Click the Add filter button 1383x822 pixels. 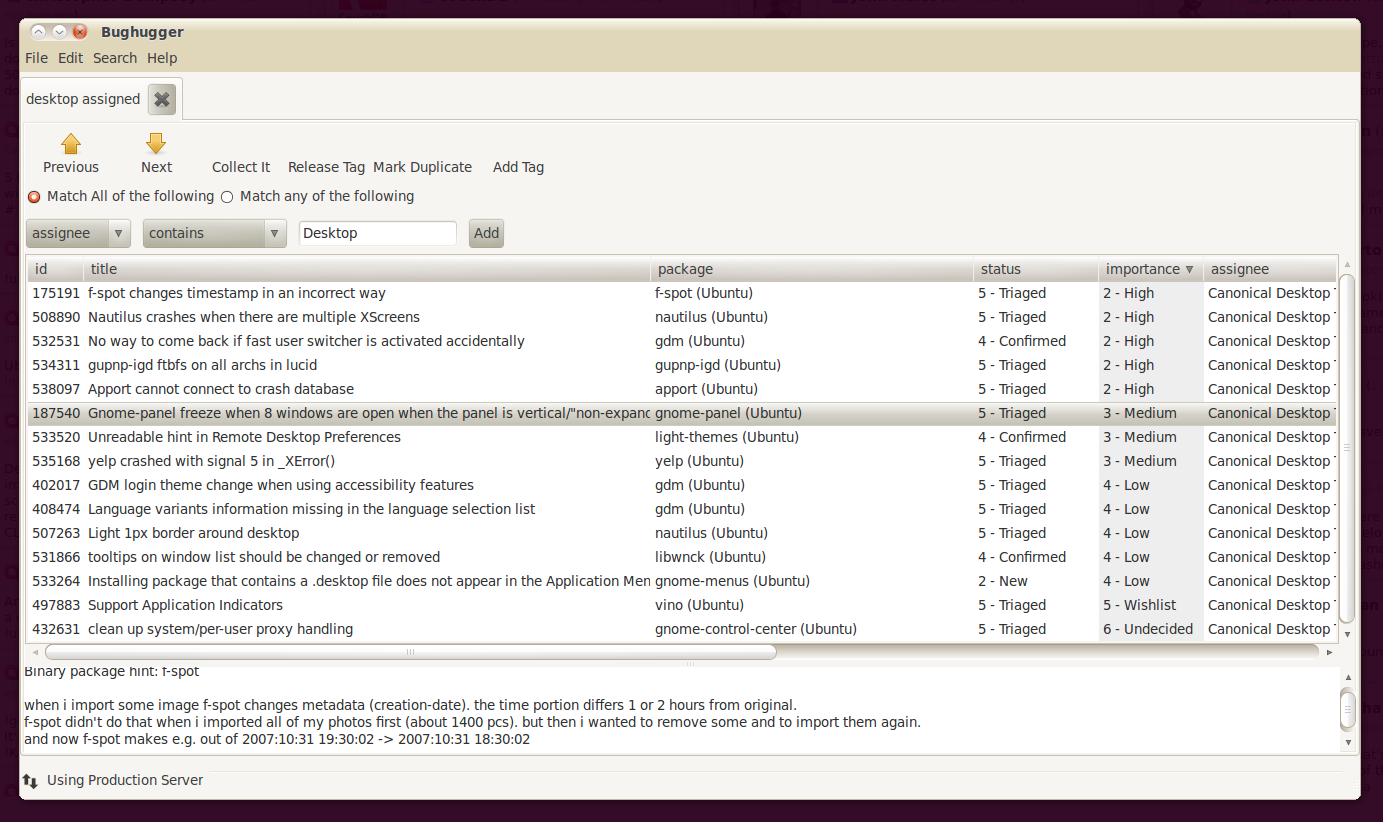pyautogui.click(x=486, y=233)
